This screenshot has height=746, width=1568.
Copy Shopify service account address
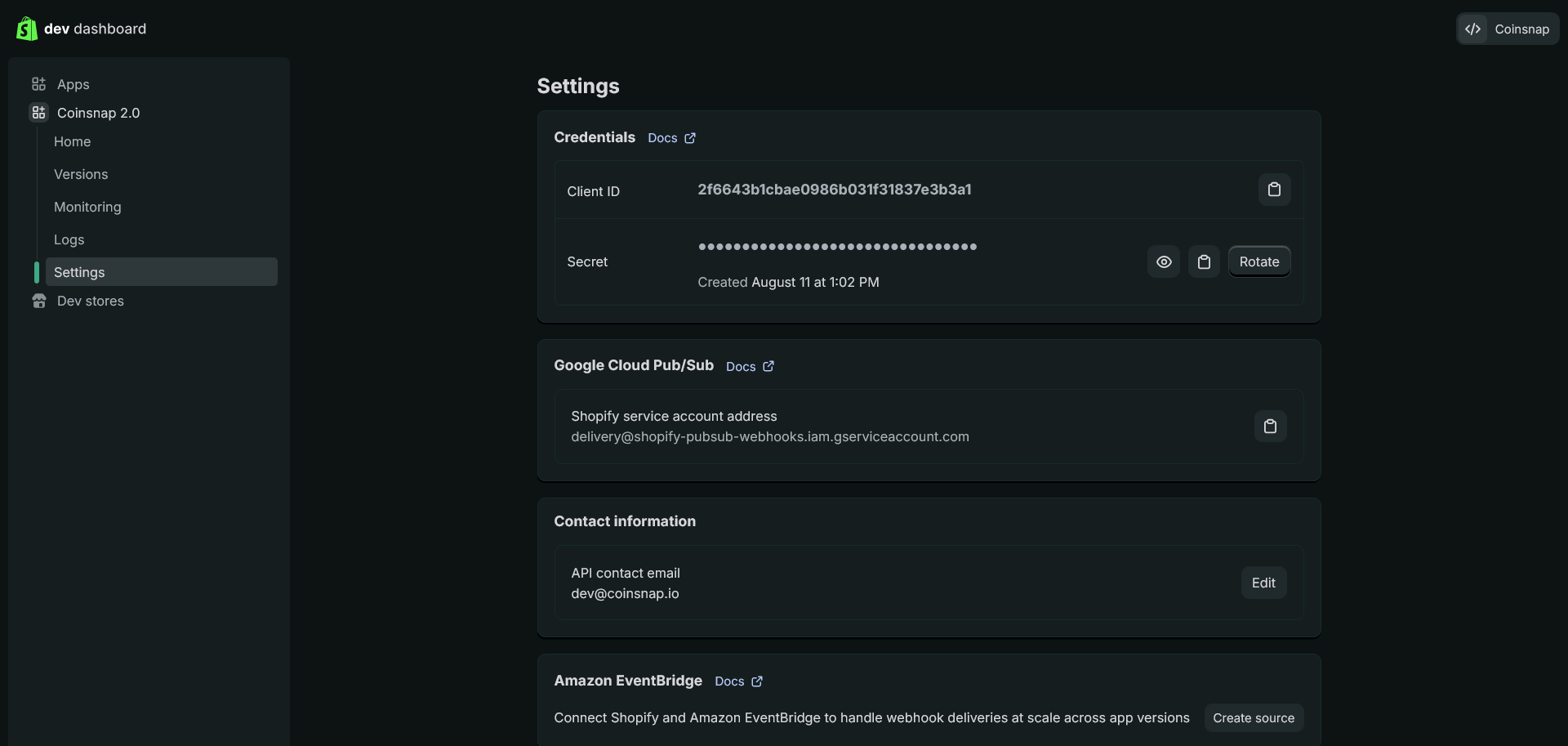[x=1269, y=427]
